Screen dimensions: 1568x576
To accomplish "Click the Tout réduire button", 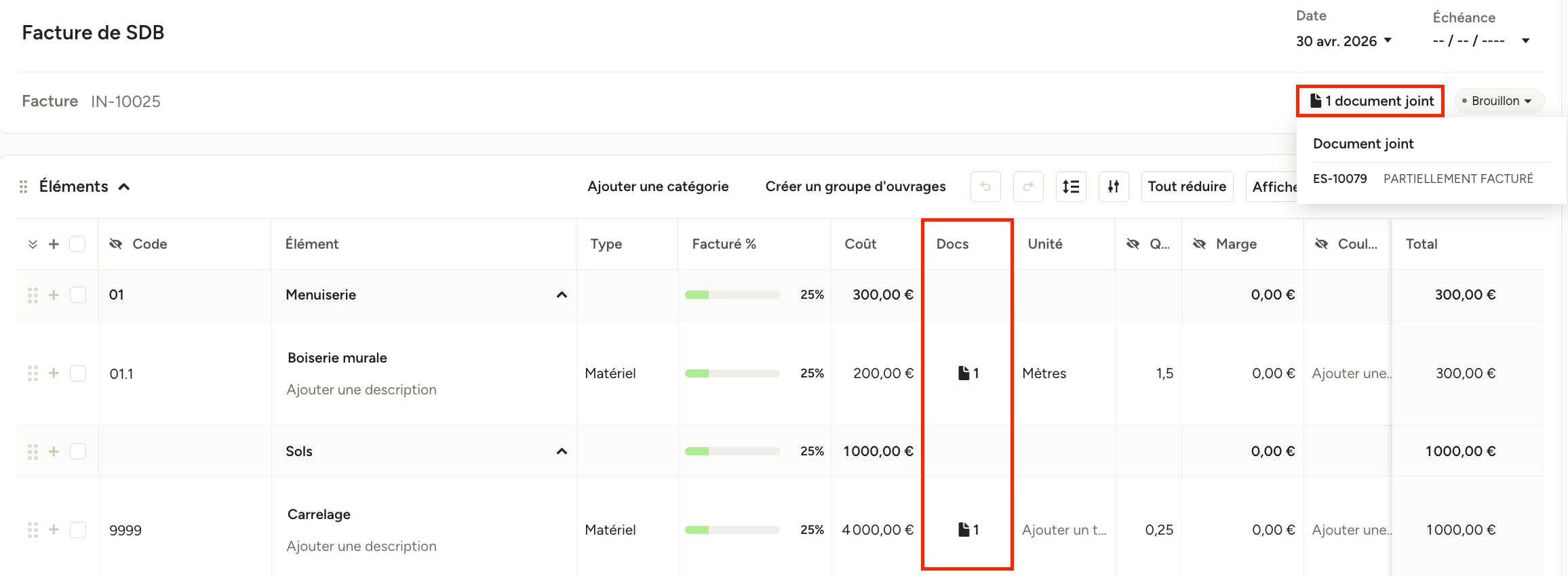I will coord(1187,186).
